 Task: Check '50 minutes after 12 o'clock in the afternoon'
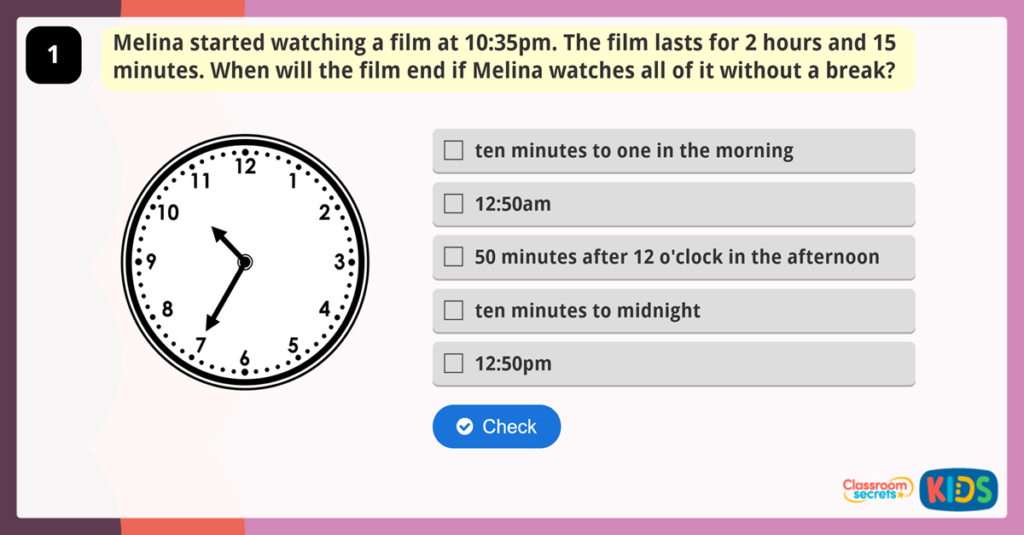click(x=454, y=257)
